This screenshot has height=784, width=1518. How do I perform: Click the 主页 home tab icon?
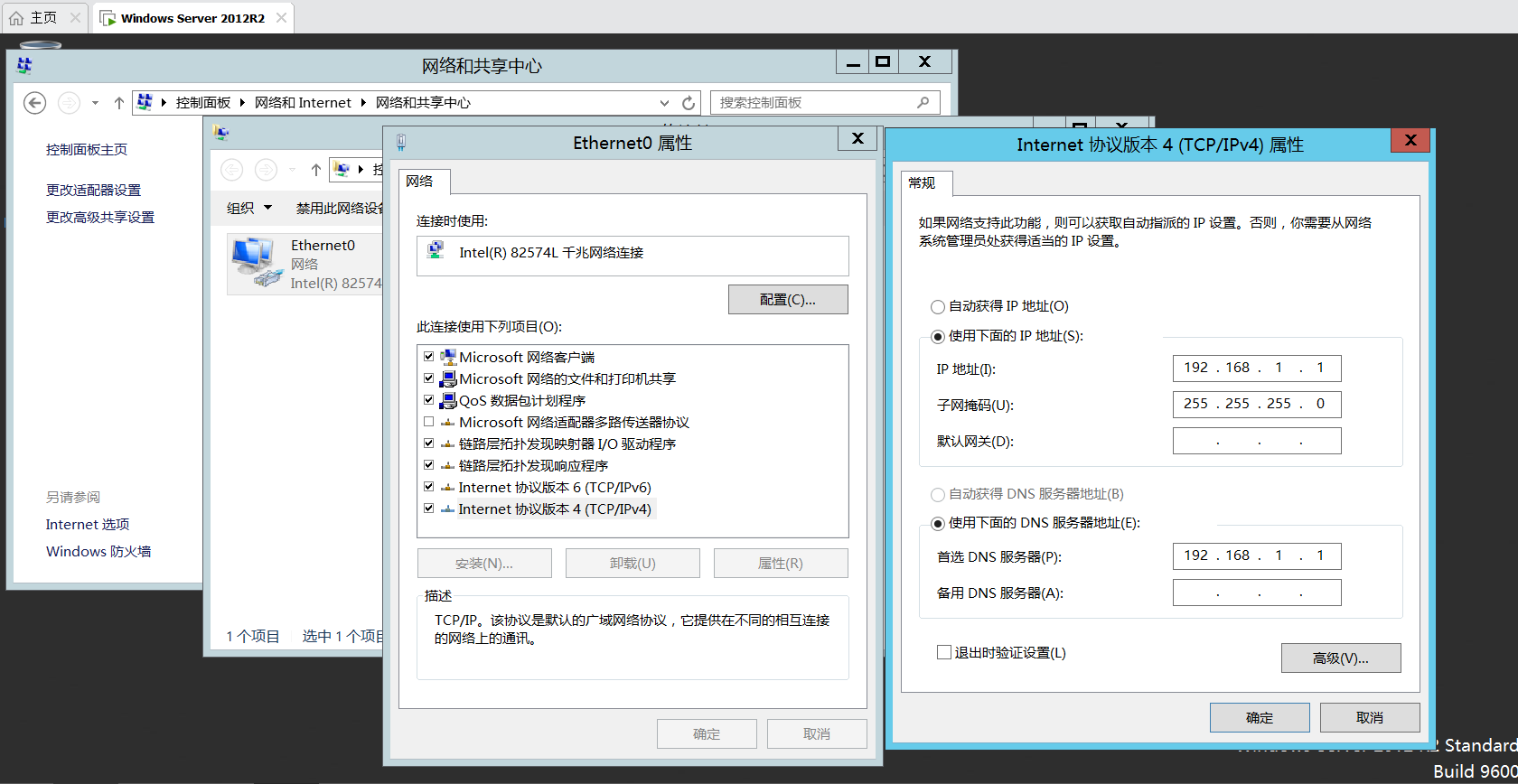[16, 18]
